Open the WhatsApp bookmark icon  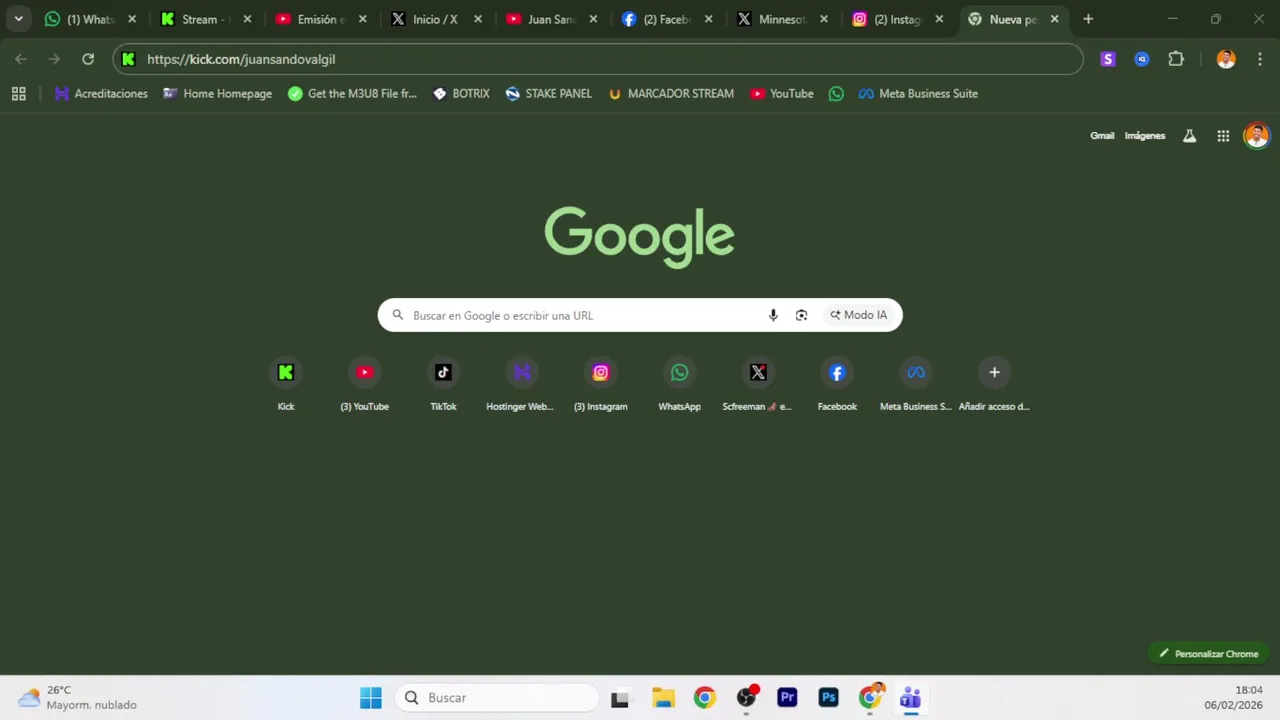point(836,93)
